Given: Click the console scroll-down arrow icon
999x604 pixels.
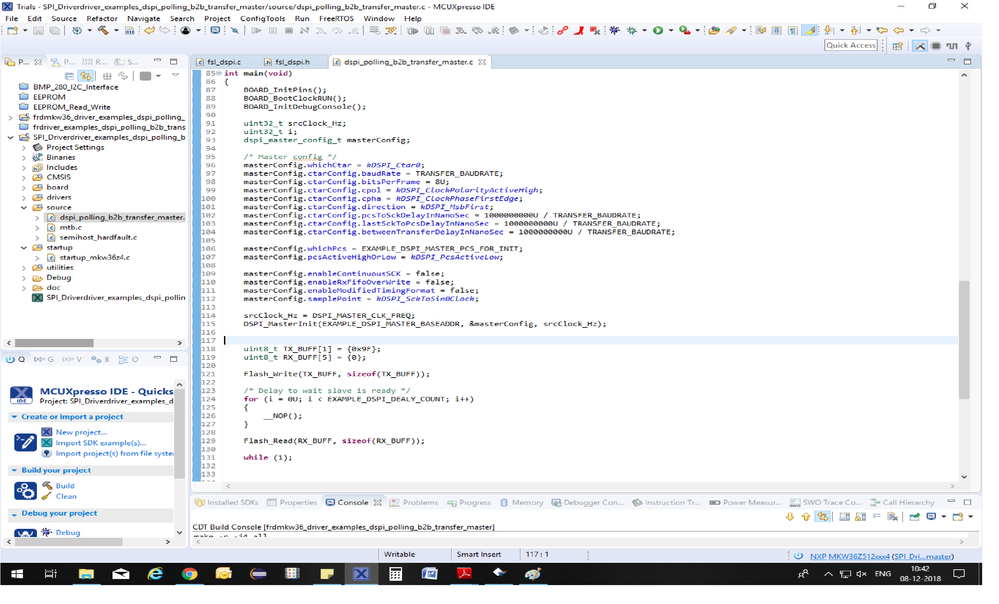Looking at the screenshot, I should pyautogui.click(x=790, y=517).
